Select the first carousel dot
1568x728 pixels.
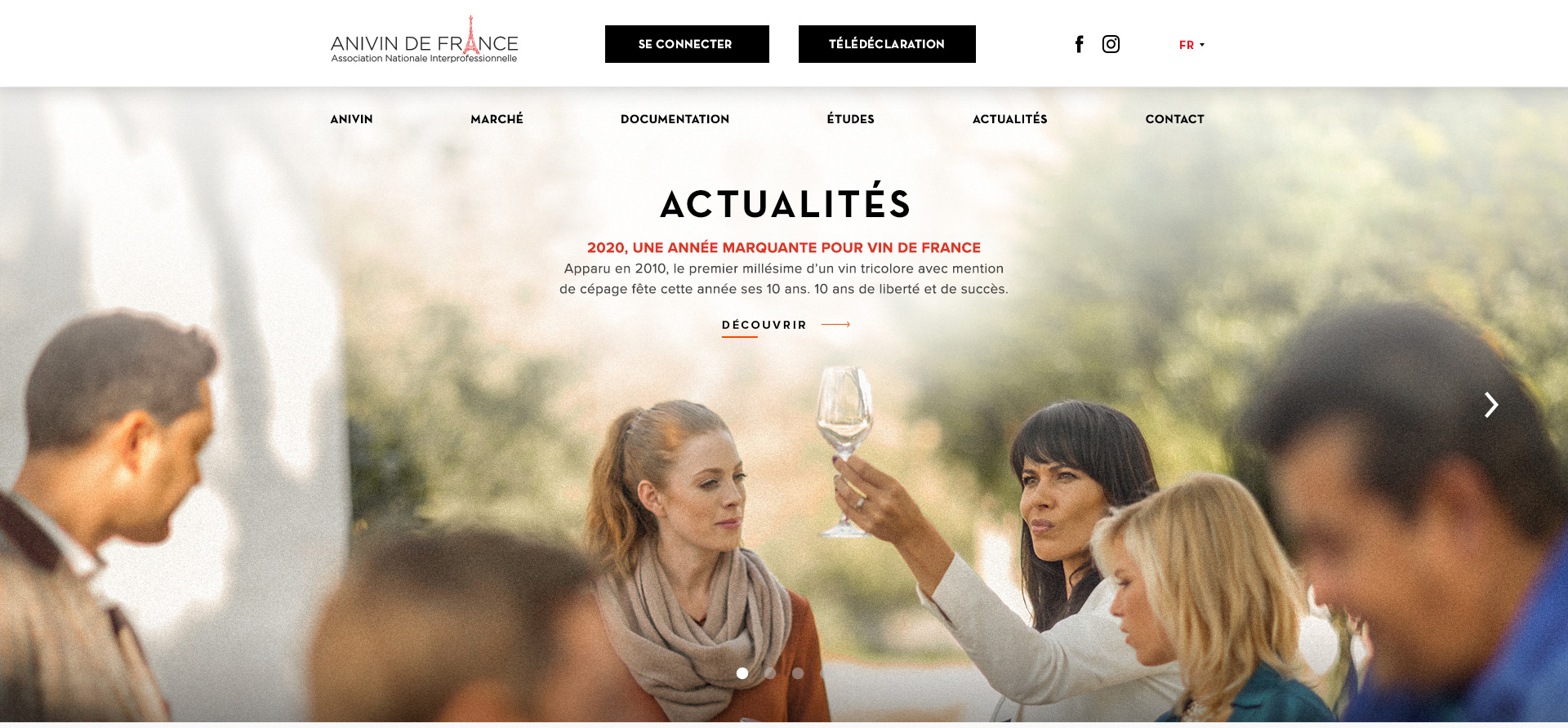tap(742, 673)
